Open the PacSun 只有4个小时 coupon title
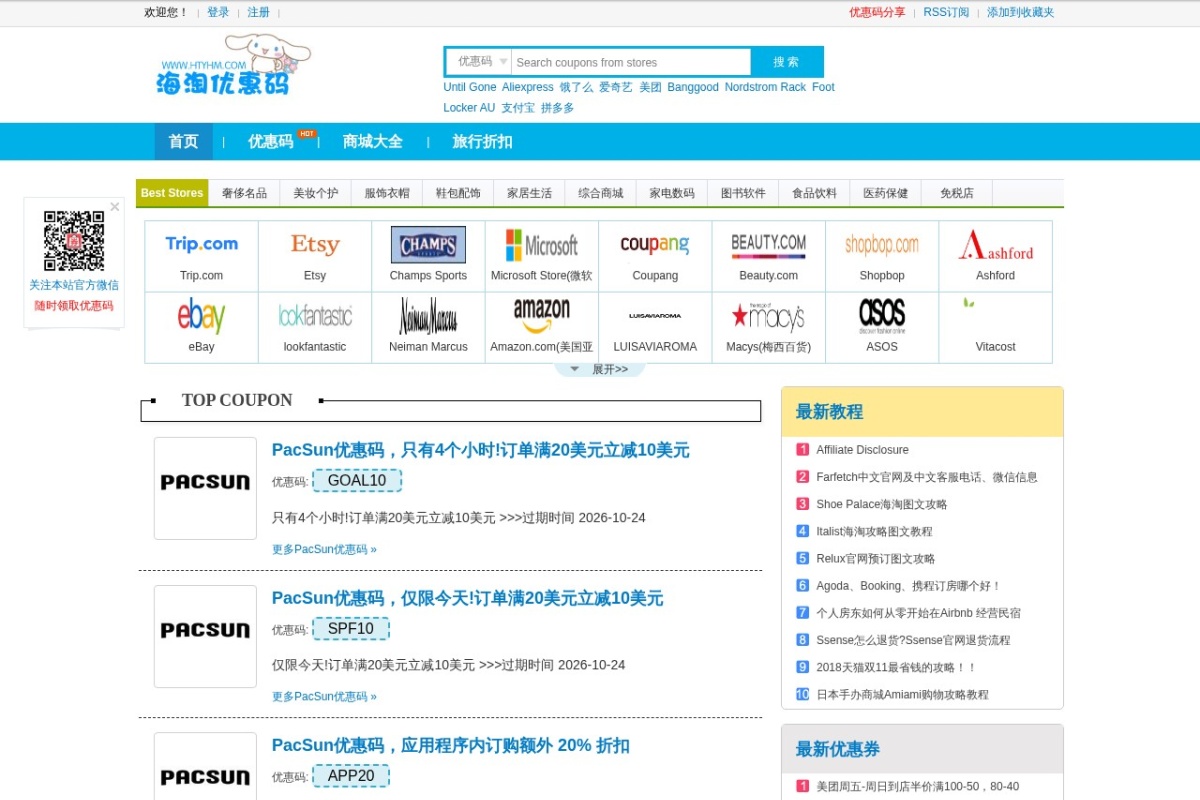Image resolution: width=1200 pixels, height=800 pixels. [x=481, y=450]
